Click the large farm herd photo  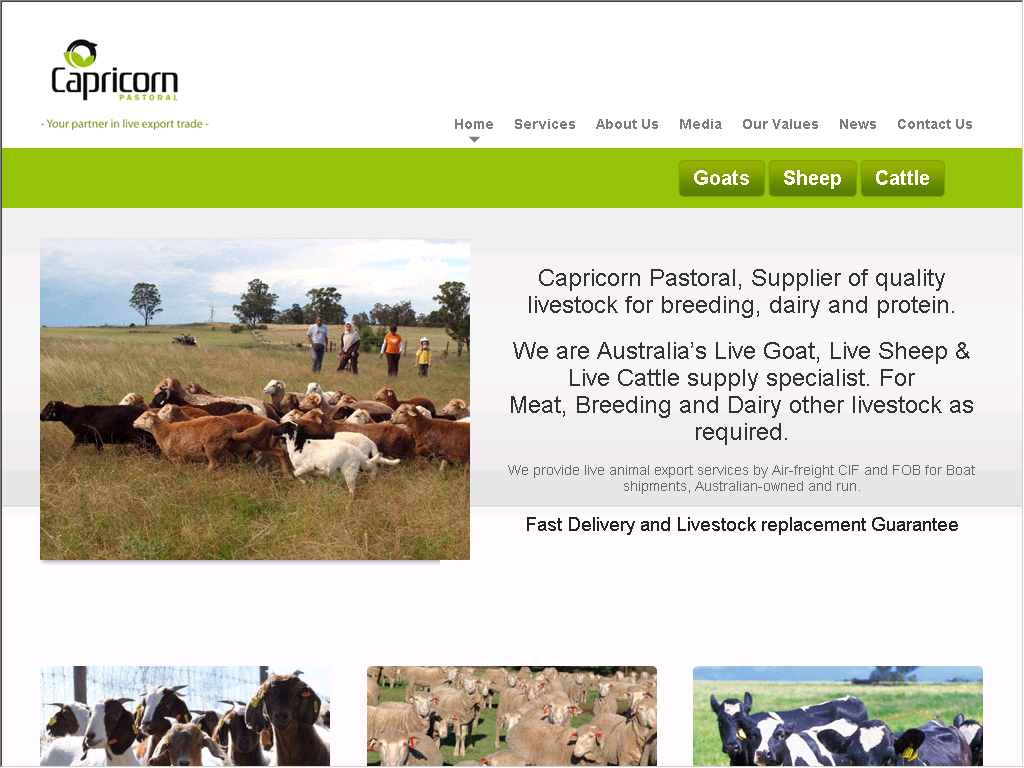[x=255, y=400]
